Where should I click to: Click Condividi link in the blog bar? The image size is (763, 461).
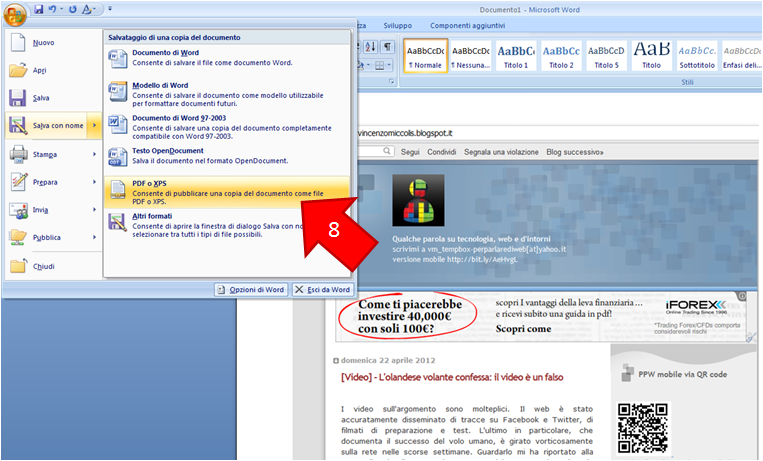point(441,152)
